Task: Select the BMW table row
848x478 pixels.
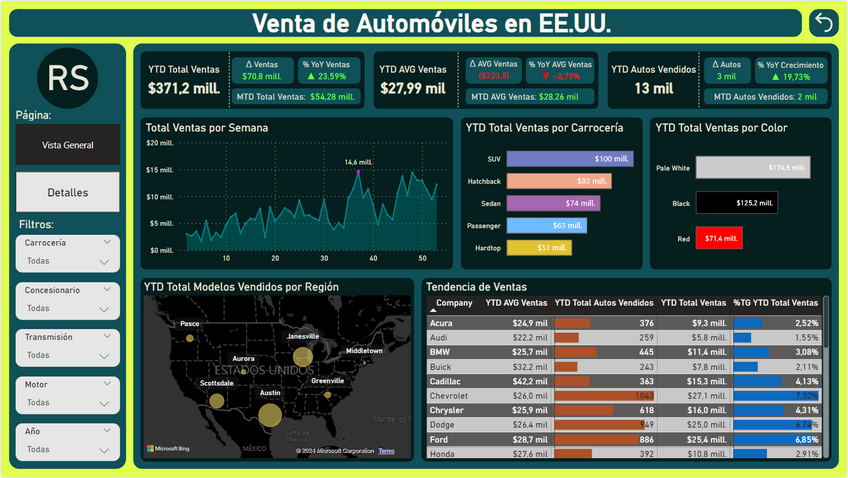Action: (624, 352)
